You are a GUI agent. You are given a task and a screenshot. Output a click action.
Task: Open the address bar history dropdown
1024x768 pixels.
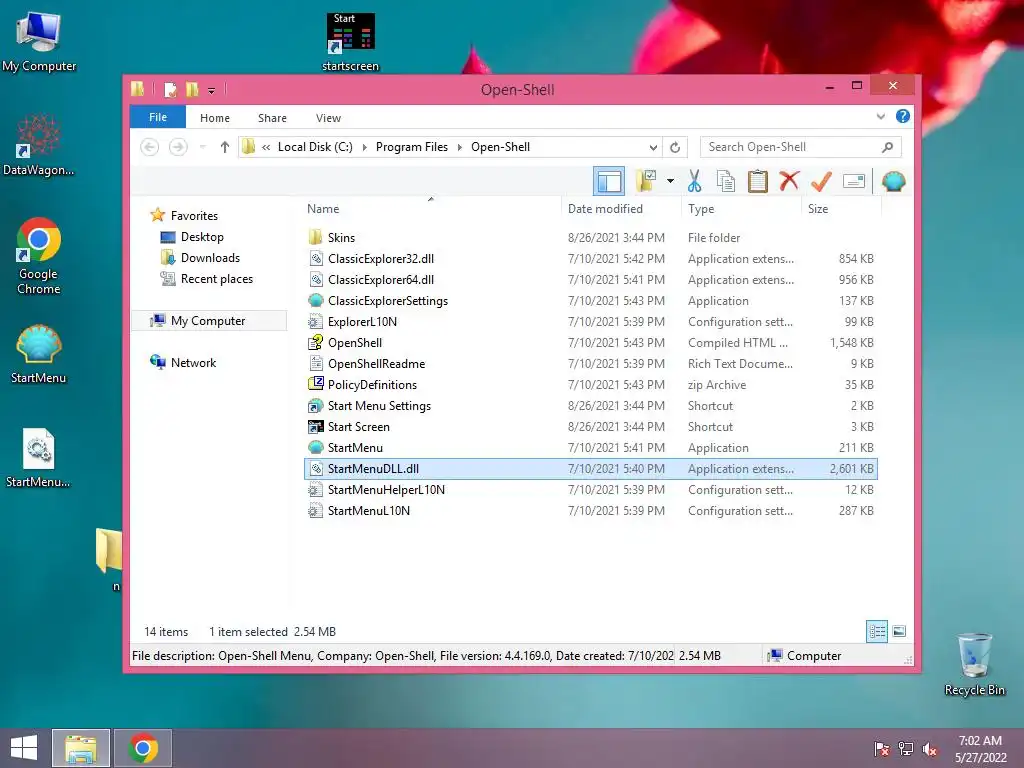point(652,147)
